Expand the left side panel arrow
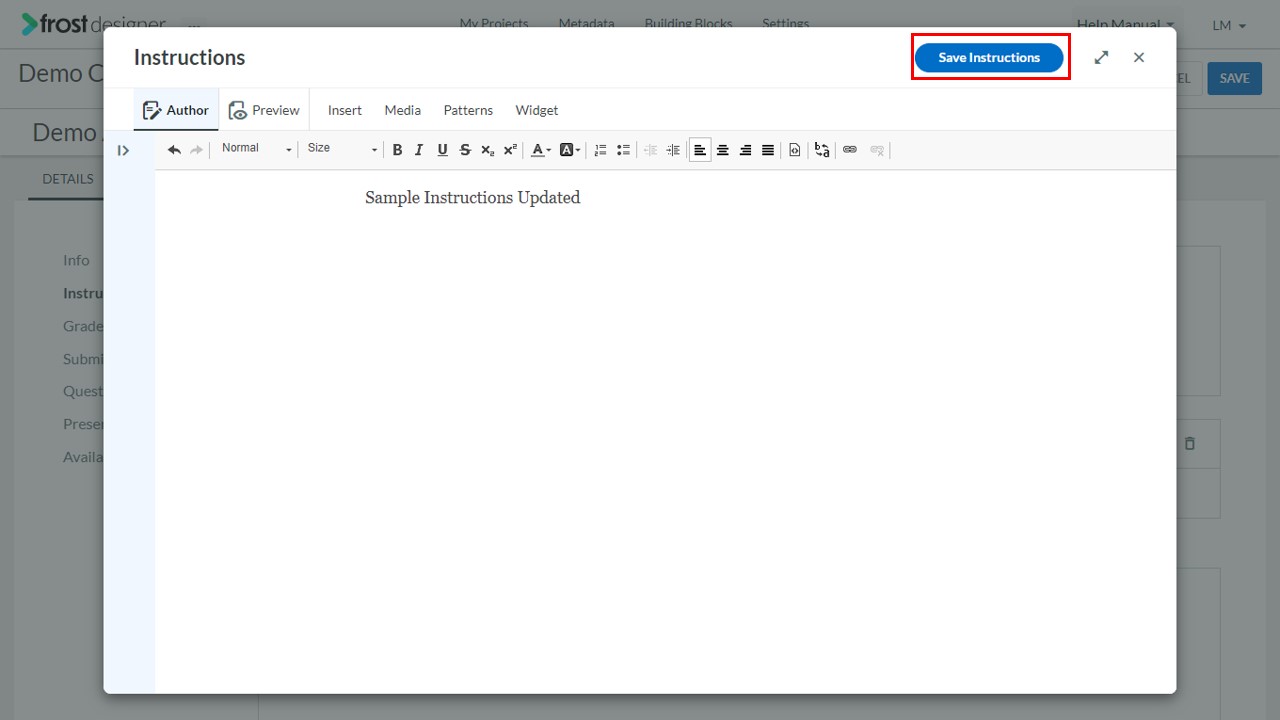This screenshot has height=720, width=1280. coord(123,150)
